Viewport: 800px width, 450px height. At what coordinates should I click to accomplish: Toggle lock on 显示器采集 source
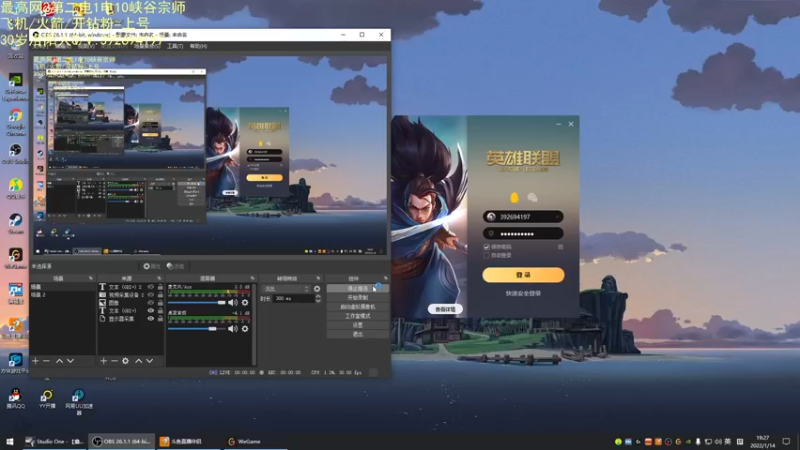pyautogui.click(x=160, y=318)
